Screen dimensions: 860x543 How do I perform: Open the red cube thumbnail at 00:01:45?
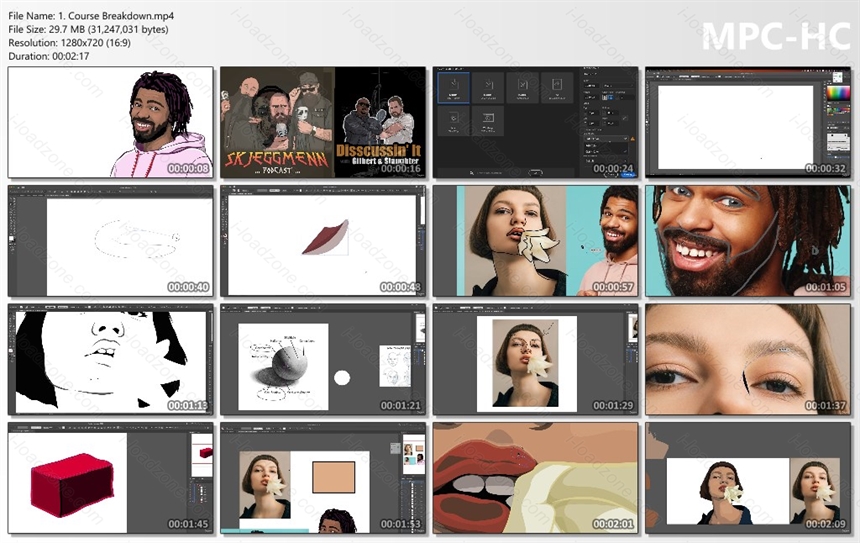(x=111, y=478)
